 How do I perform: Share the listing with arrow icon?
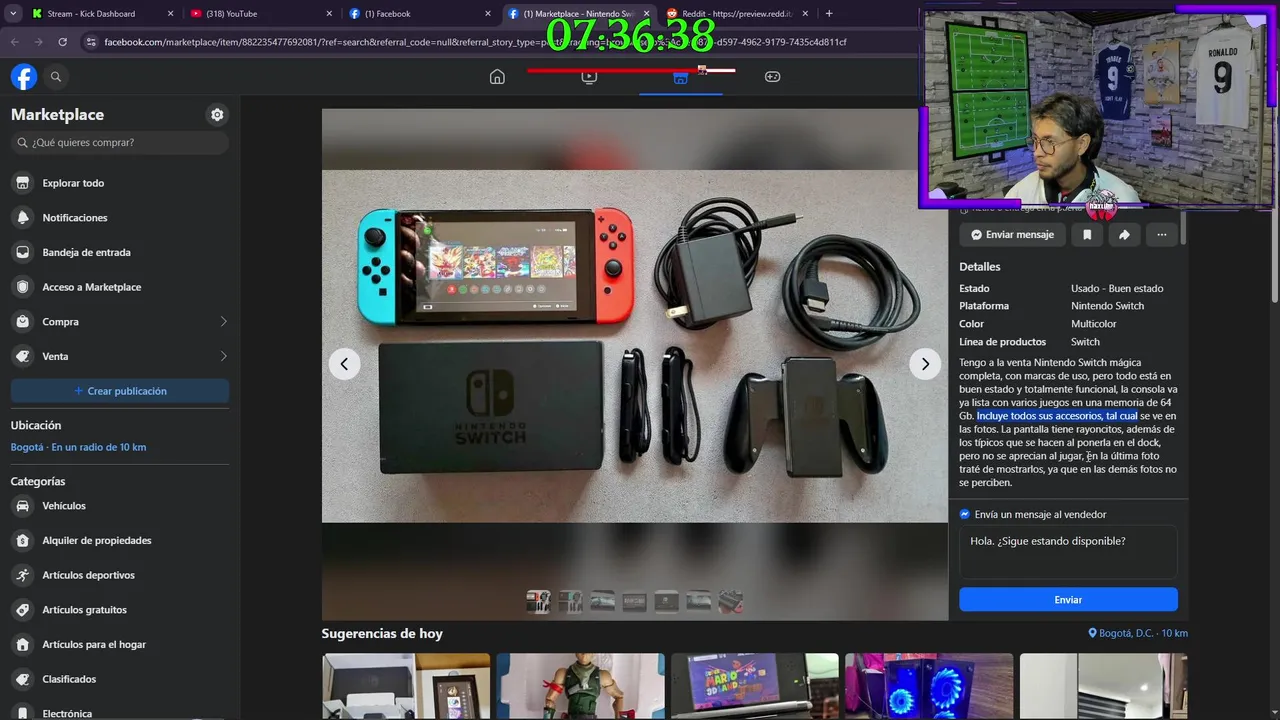[1124, 235]
